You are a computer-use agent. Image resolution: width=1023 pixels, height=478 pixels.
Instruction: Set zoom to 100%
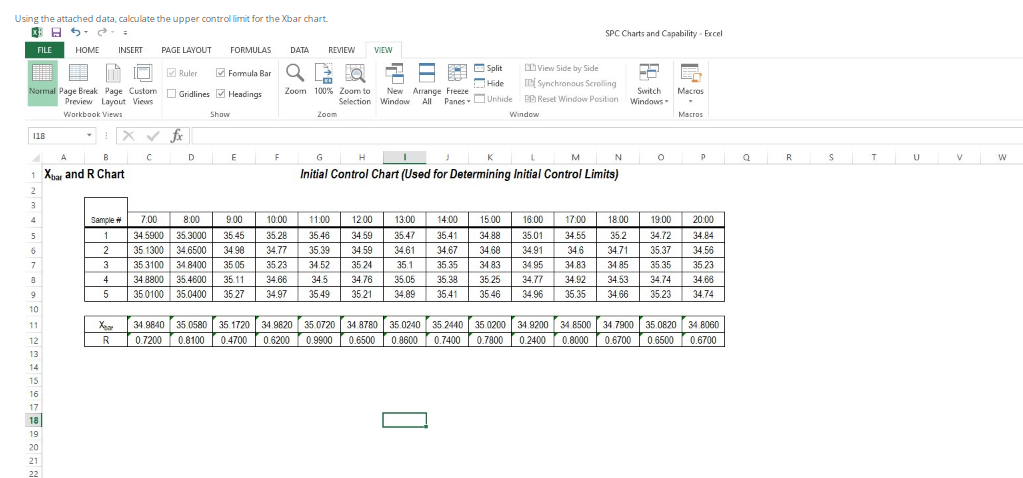[x=324, y=79]
